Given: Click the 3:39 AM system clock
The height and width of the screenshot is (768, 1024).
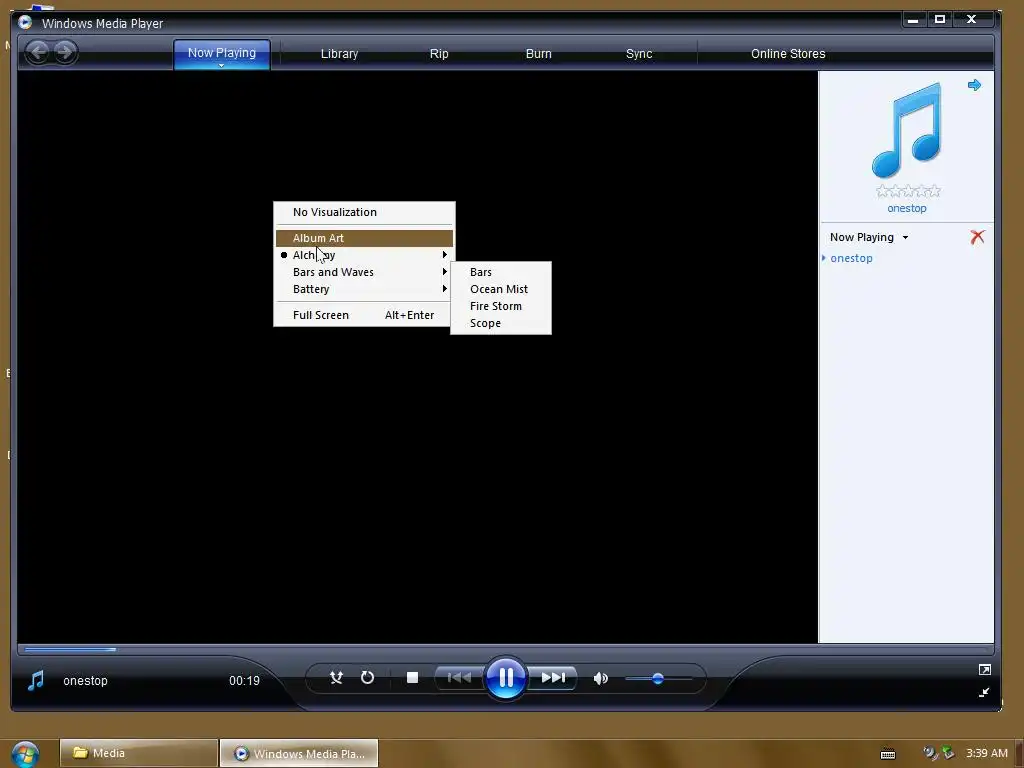Looking at the screenshot, I should (987, 753).
